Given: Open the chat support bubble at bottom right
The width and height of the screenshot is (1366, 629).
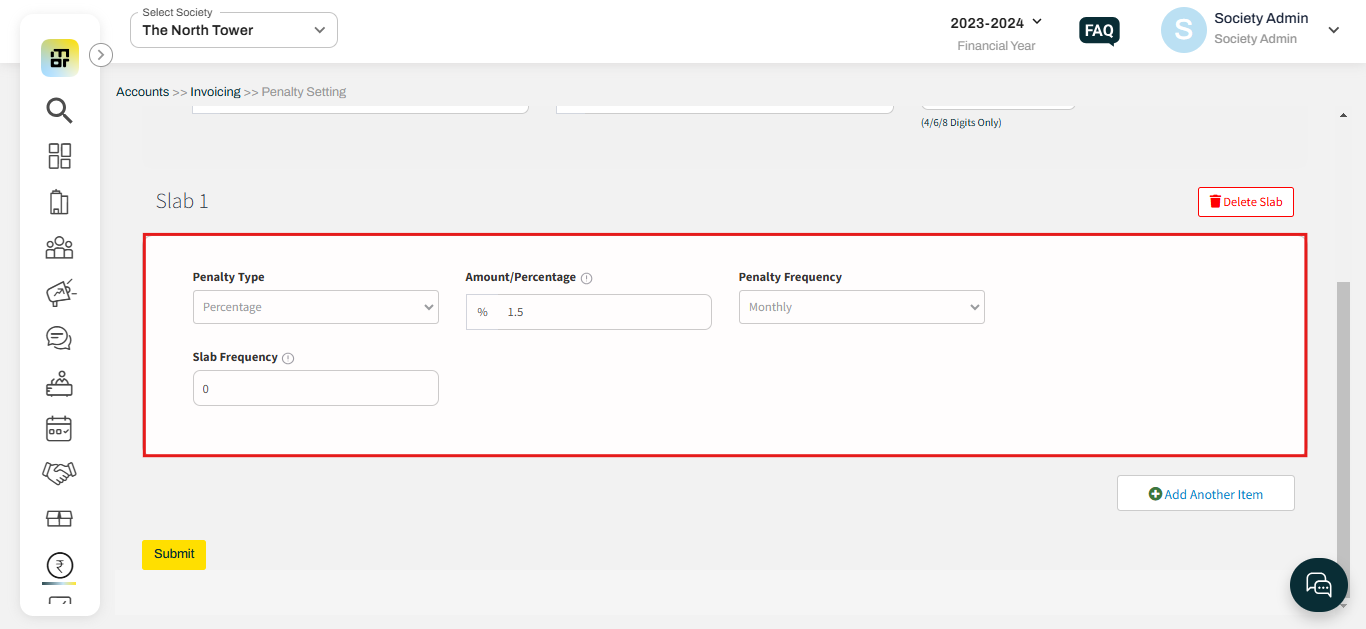Looking at the screenshot, I should (1318, 585).
